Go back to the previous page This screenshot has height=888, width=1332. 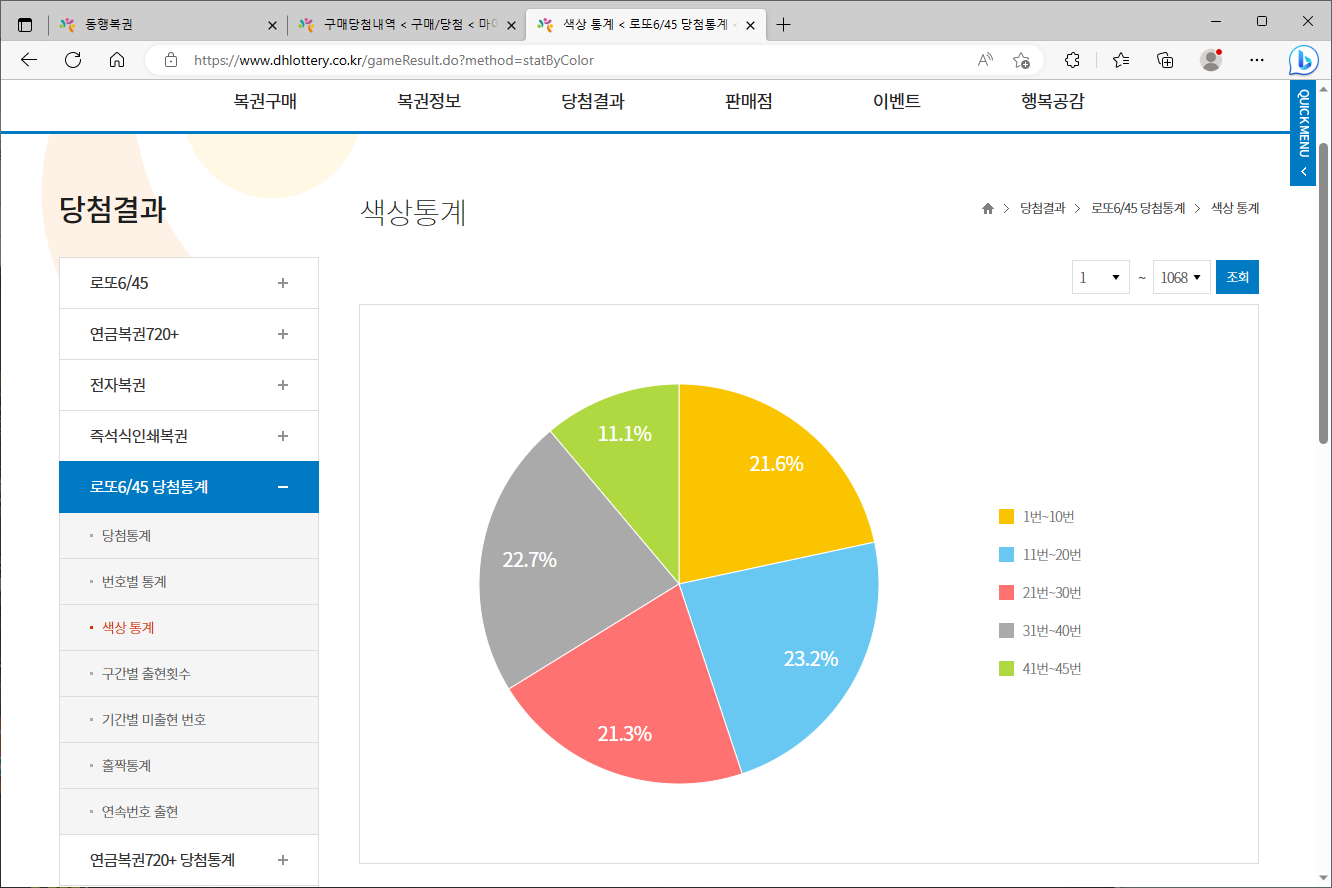[28, 60]
